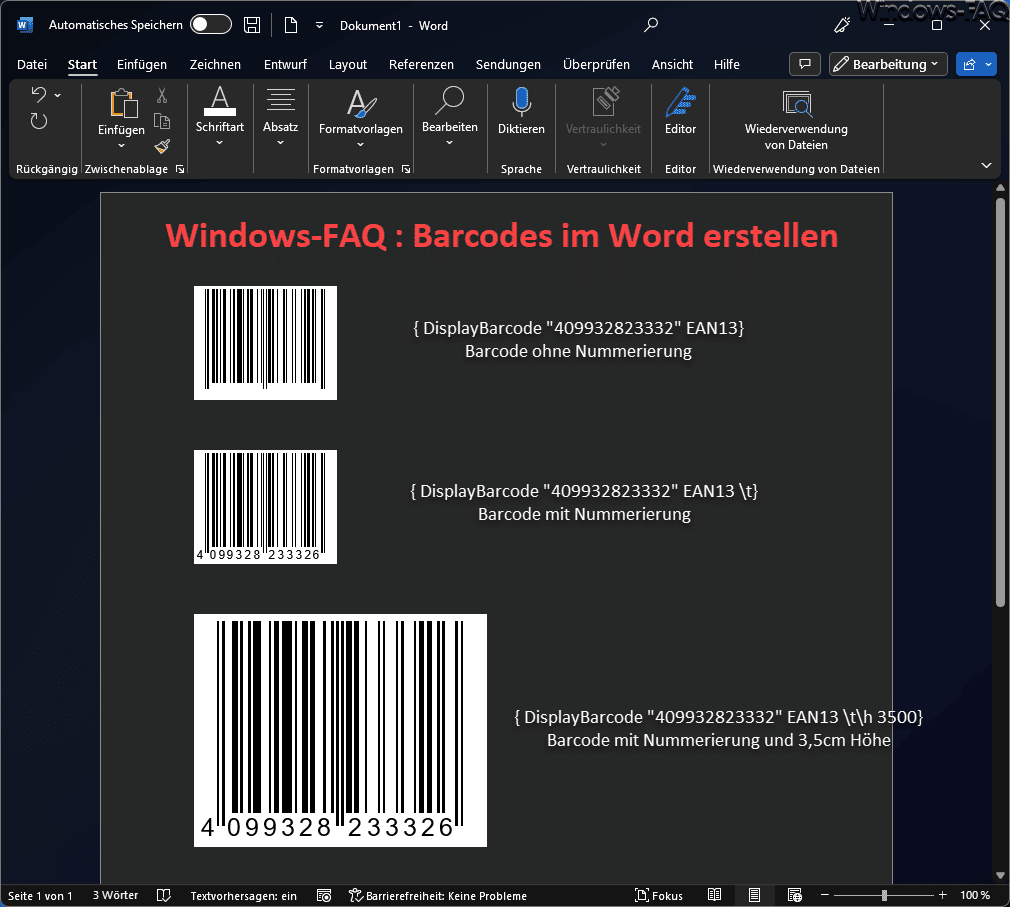Open the Überprüfen tab
This screenshot has height=907, width=1010.
point(596,64)
